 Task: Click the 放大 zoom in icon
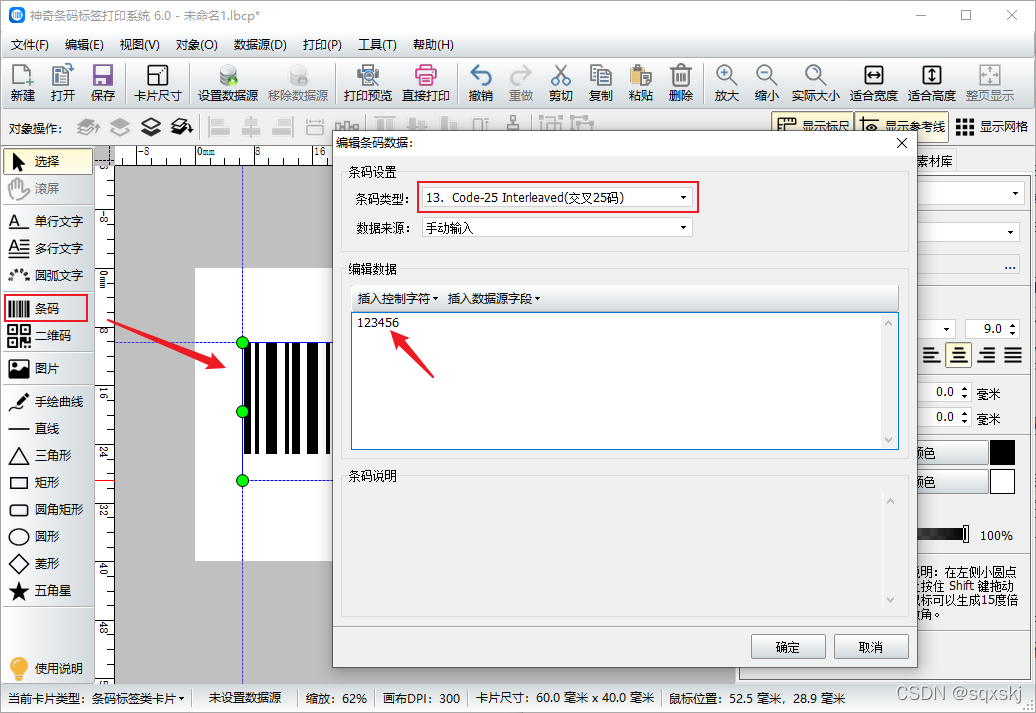pos(726,83)
